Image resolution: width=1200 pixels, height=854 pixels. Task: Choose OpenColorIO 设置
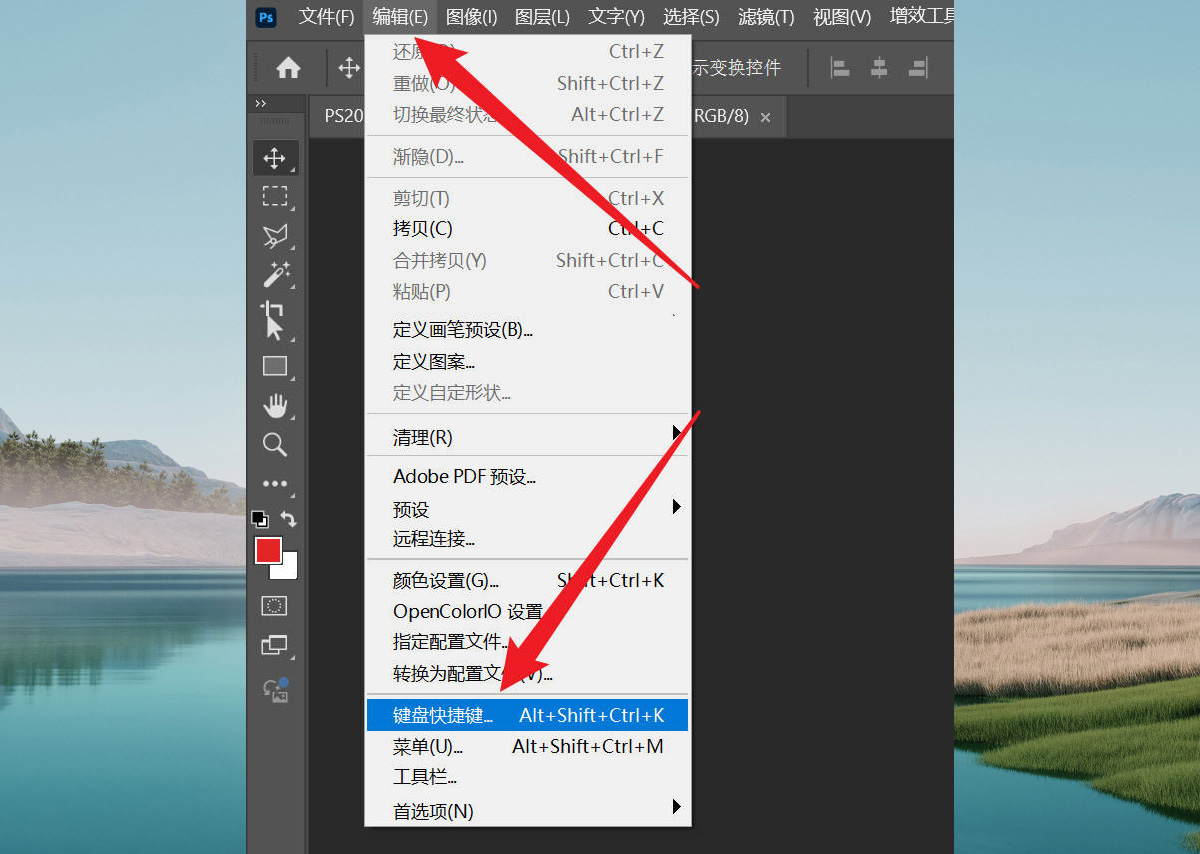[528, 612]
